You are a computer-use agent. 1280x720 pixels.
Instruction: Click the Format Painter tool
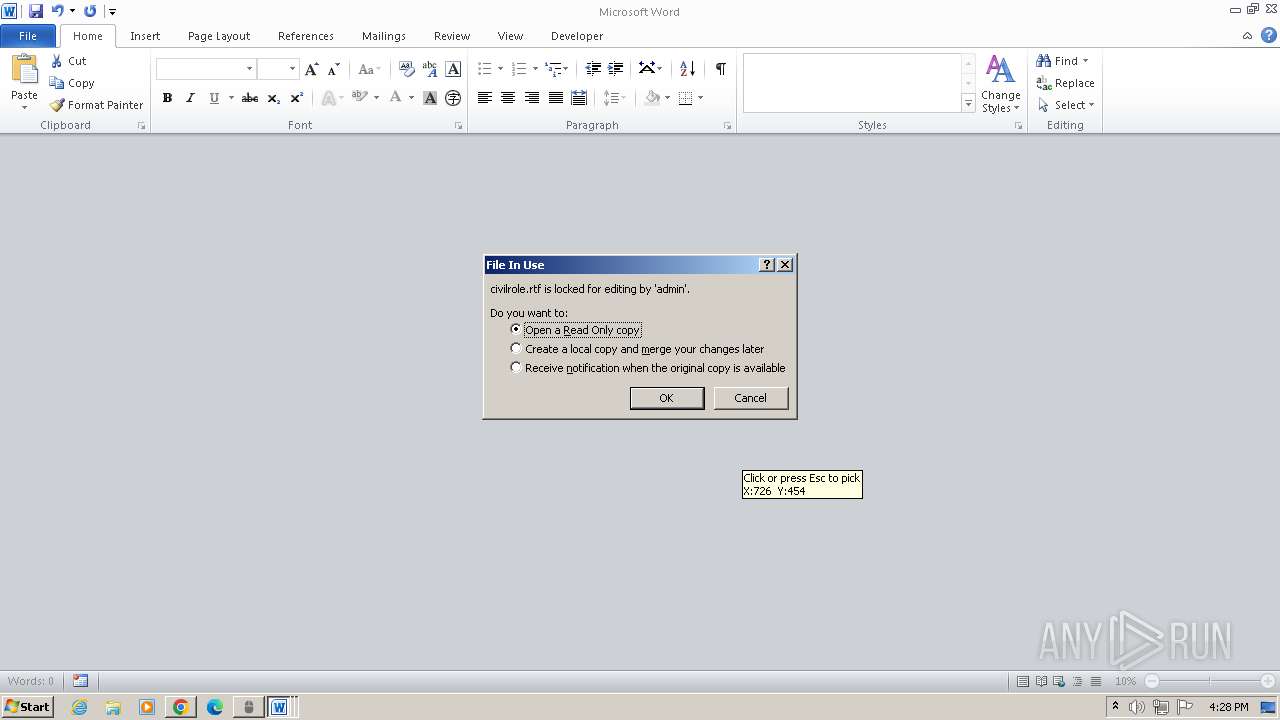(97, 105)
